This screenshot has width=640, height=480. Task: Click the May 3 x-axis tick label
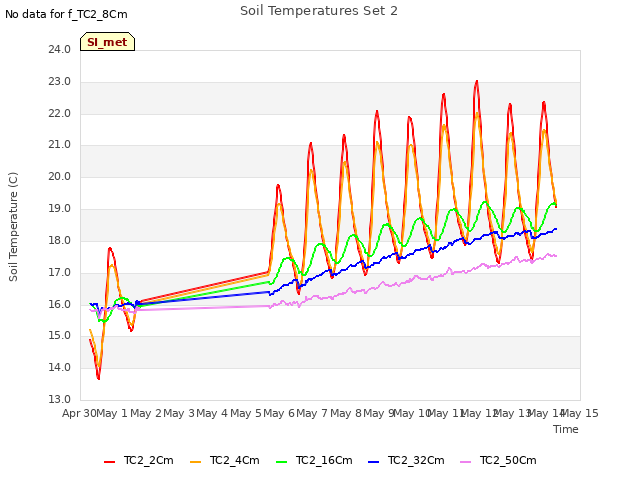[x=179, y=413]
